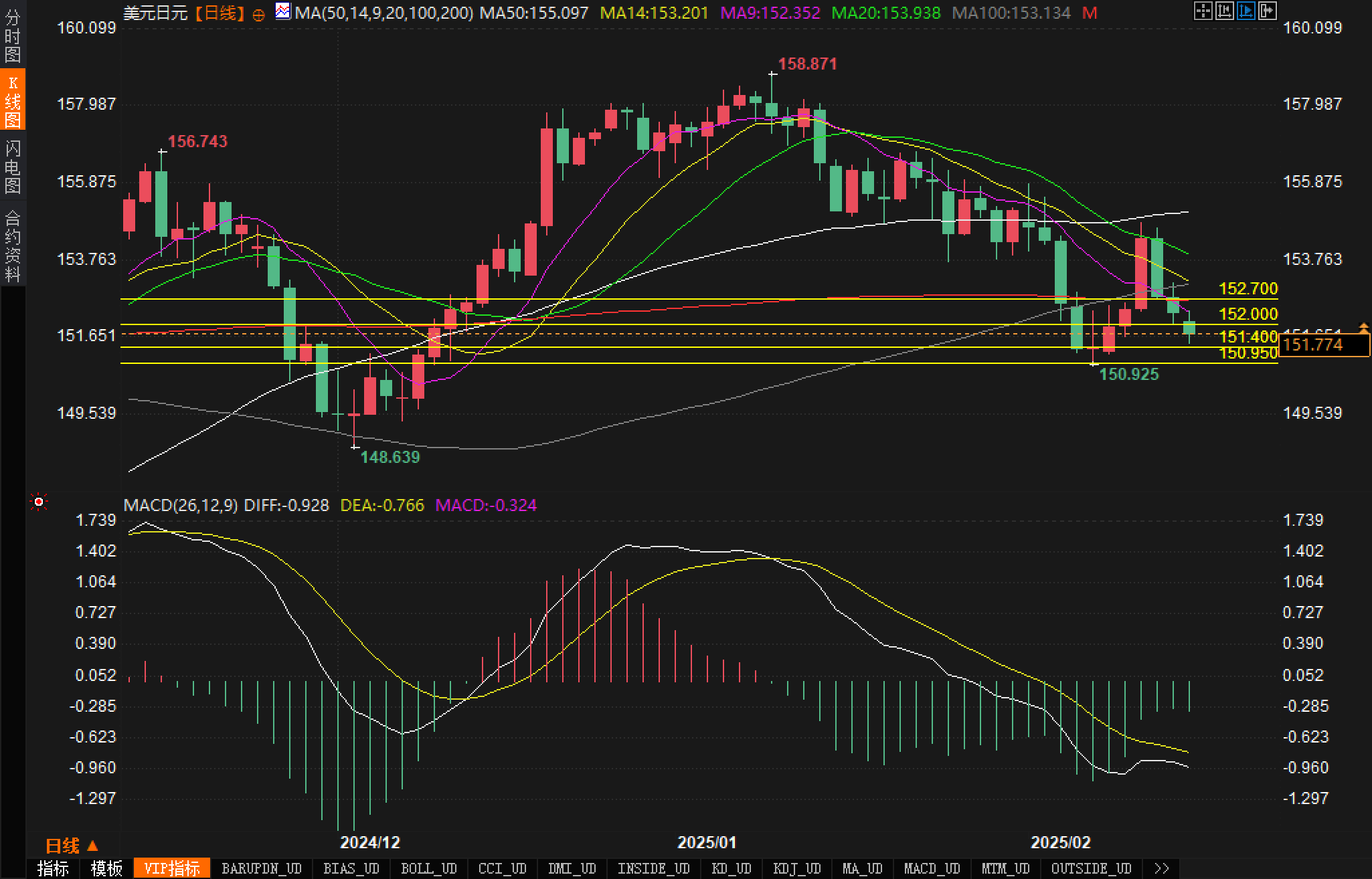Click the shrink chart axis icon

click(1224, 11)
